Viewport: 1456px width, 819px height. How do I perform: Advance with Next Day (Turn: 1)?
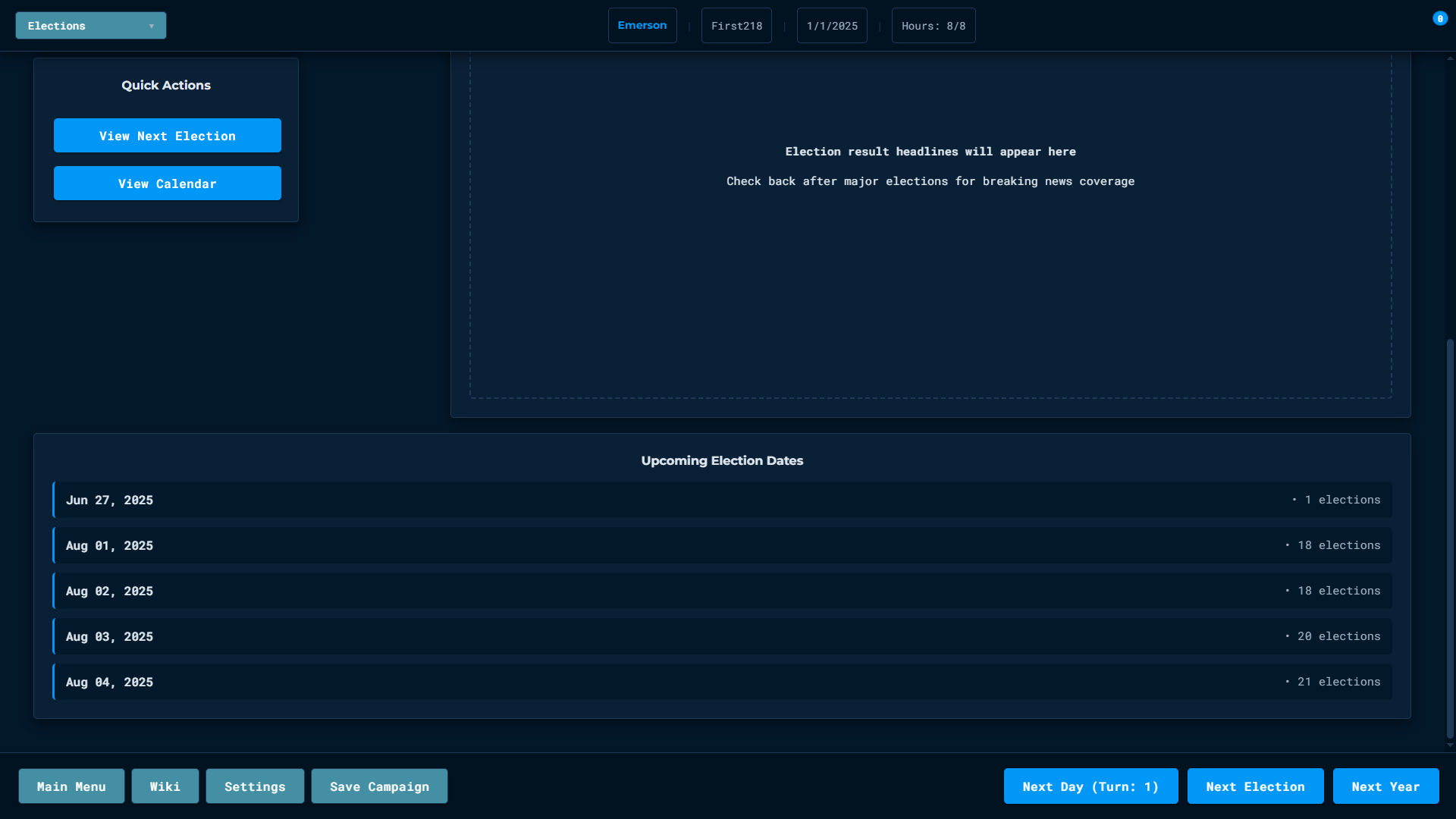tap(1090, 786)
